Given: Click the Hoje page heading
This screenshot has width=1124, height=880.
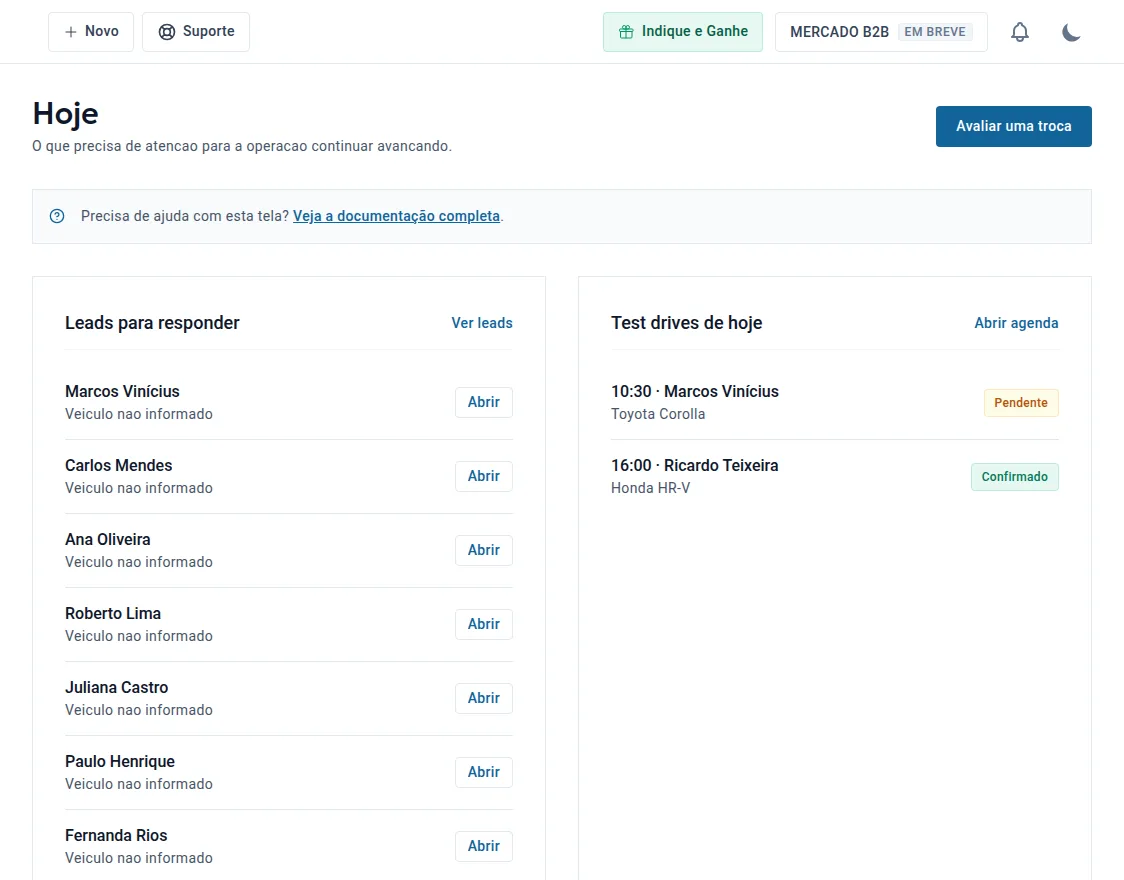Looking at the screenshot, I should tap(65, 113).
